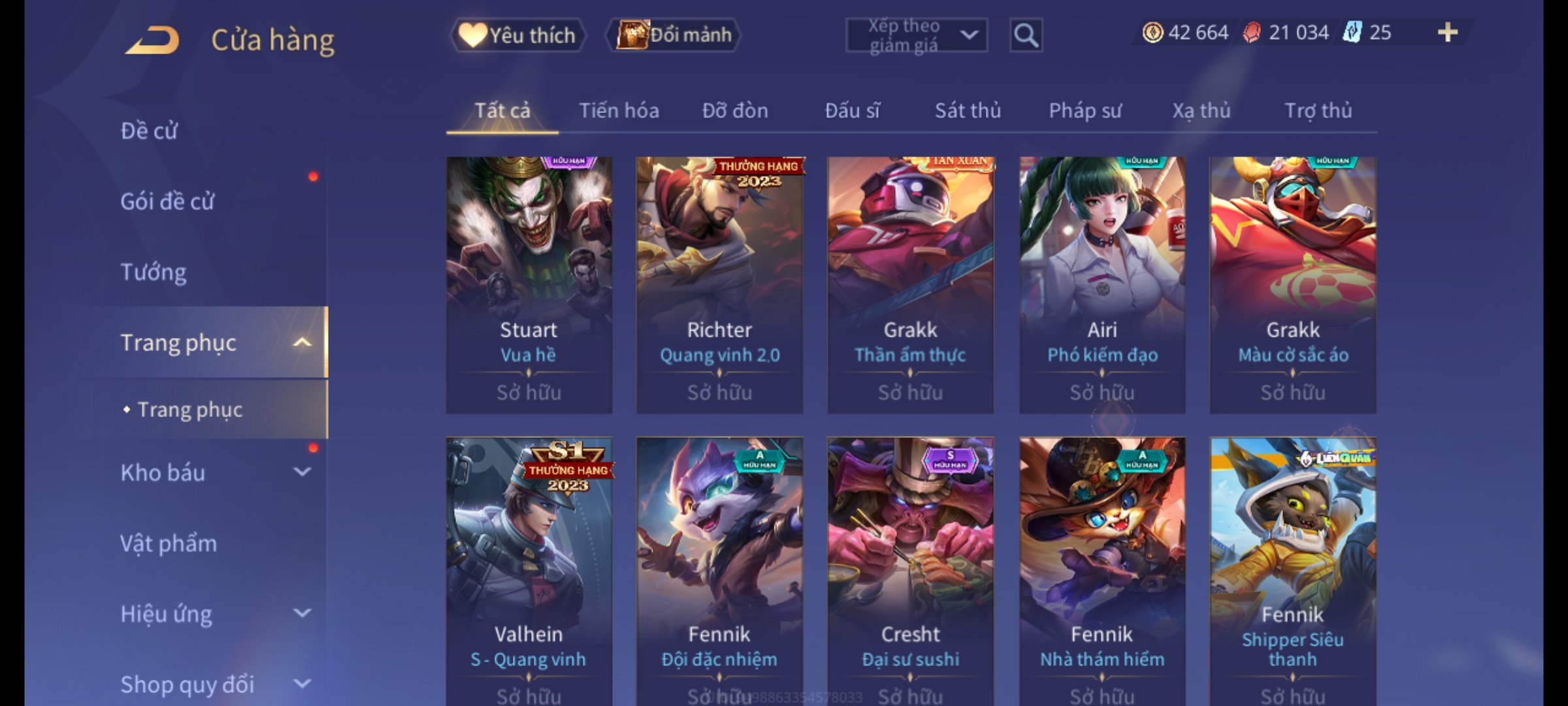The height and width of the screenshot is (706, 1568).
Task: Tap the back arrow logo icon
Action: click(x=152, y=41)
